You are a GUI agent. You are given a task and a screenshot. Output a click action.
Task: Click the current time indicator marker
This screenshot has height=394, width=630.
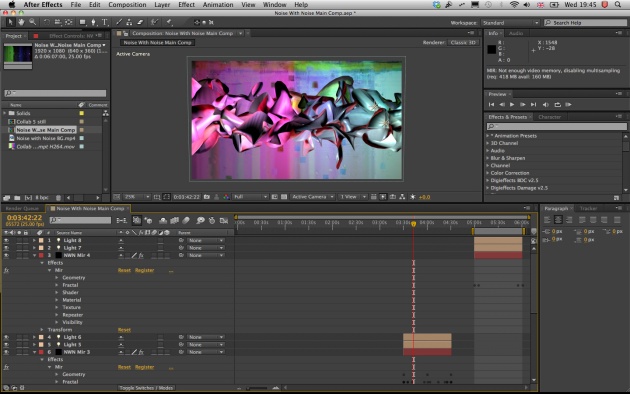pyautogui.click(x=413, y=224)
